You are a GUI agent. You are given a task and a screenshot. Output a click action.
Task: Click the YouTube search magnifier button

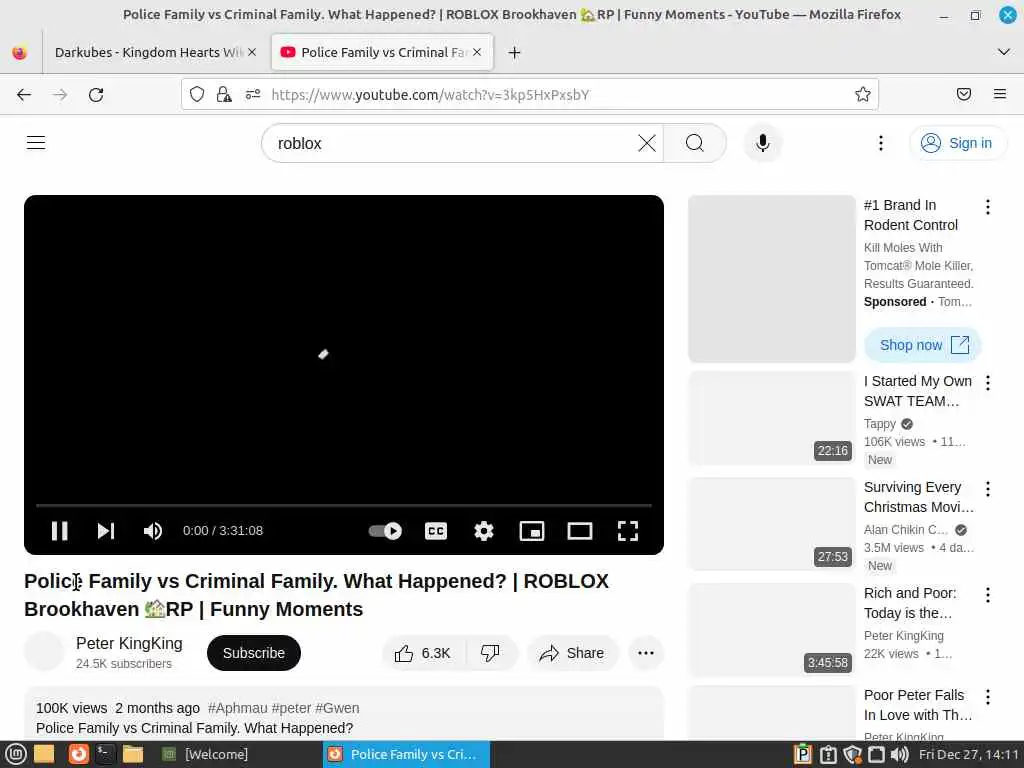click(695, 143)
